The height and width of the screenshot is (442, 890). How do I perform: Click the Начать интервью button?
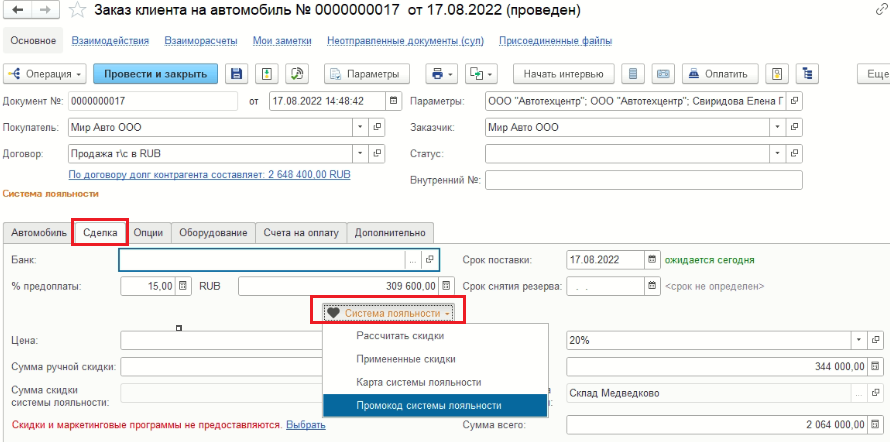tap(563, 74)
